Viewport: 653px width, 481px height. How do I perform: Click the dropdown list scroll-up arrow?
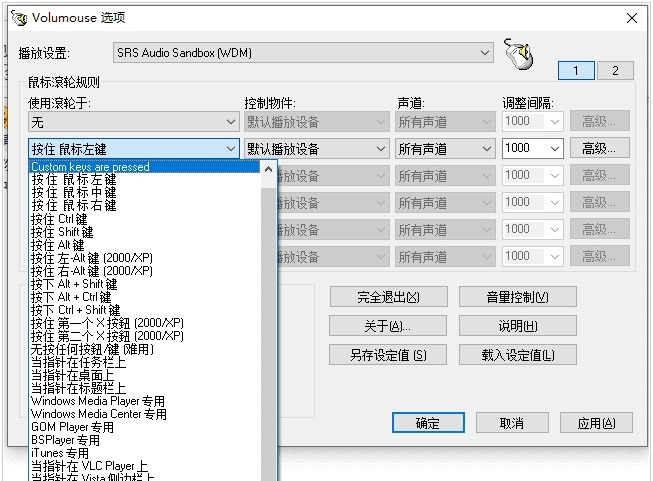[x=269, y=169]
